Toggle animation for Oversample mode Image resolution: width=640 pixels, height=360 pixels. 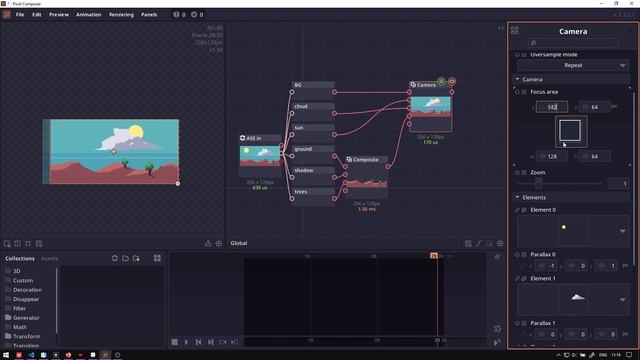(517, 55)
